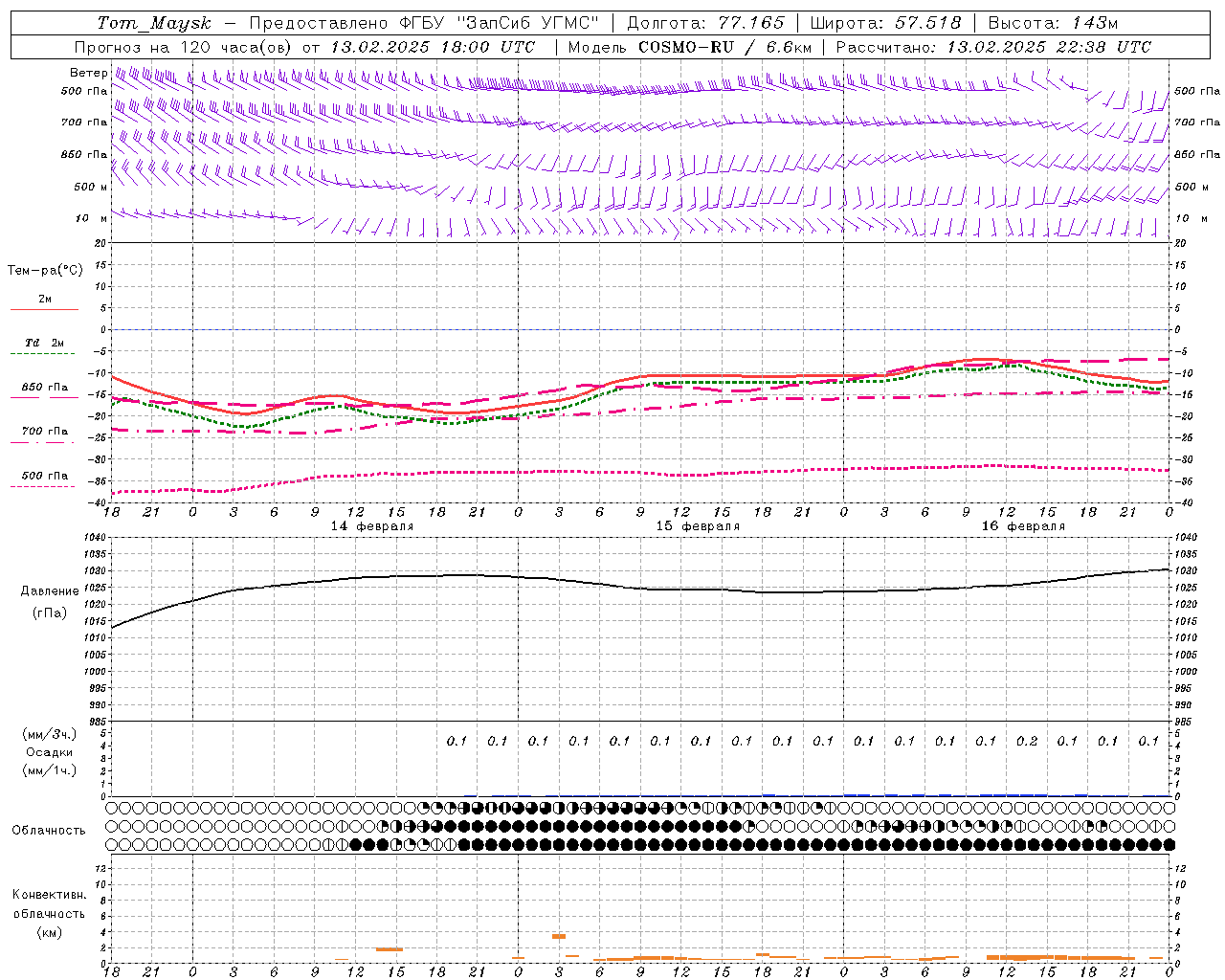The height and width of the screenshot is (980, 1225).
Task: Click the (гПа) unit label under Давление
Action: [x=50, y=612]
